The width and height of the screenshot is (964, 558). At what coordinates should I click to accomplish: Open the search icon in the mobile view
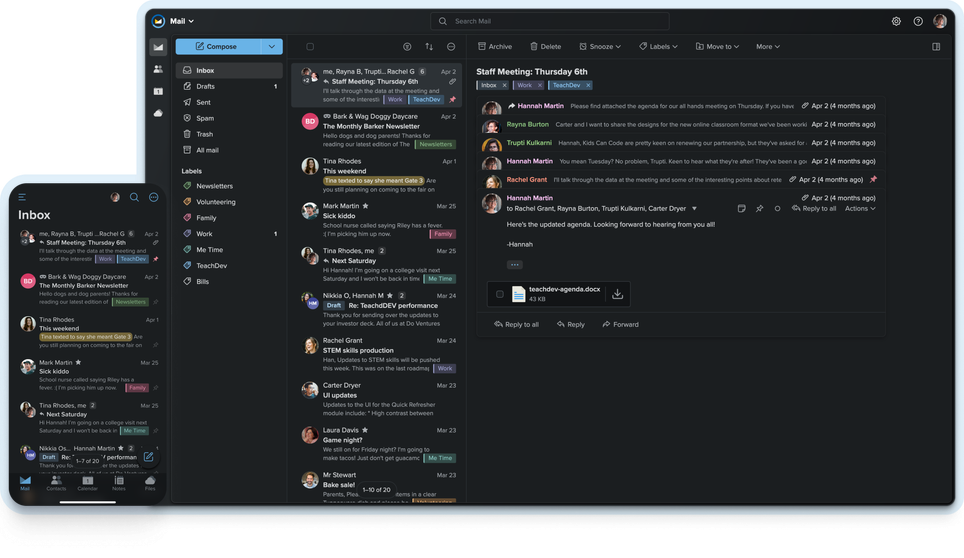(x=134, y=197)
